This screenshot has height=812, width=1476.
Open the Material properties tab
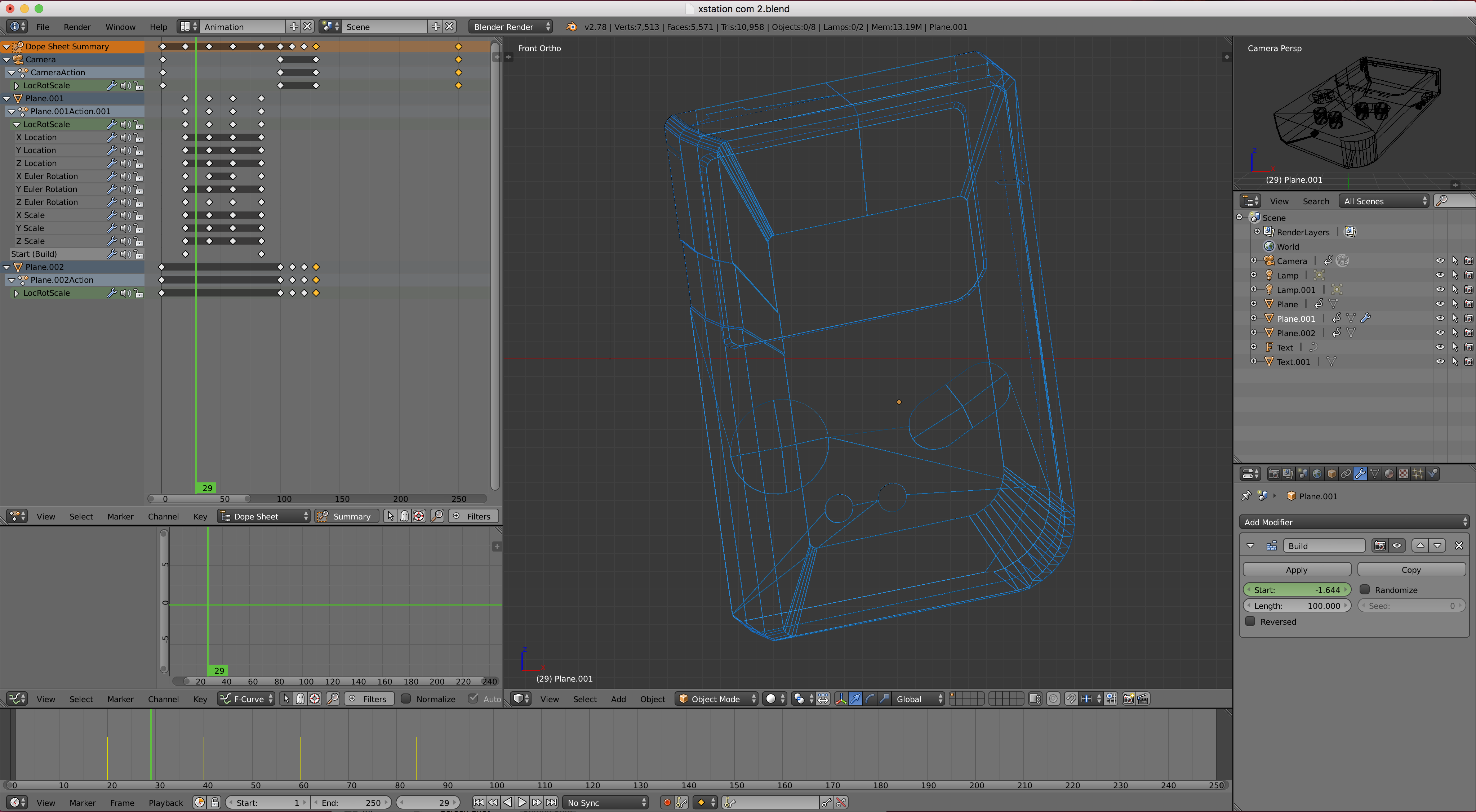(1389, 474)
